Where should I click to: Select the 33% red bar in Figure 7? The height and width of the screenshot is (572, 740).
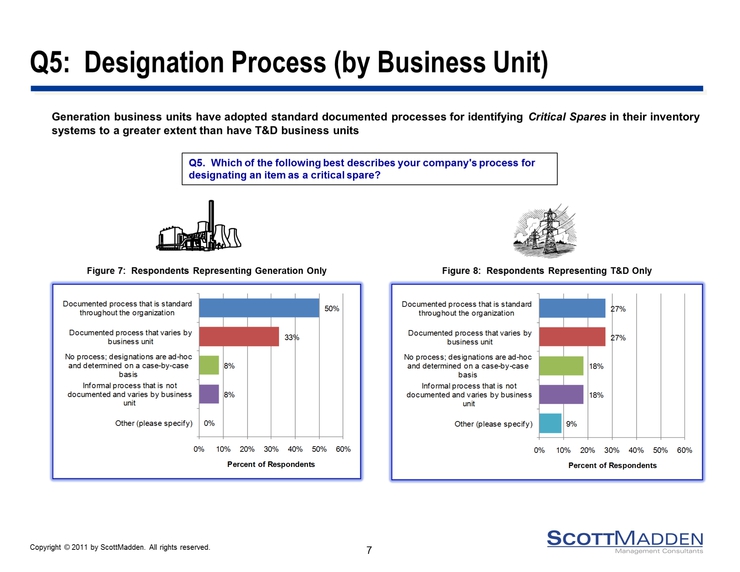point(239,337)
